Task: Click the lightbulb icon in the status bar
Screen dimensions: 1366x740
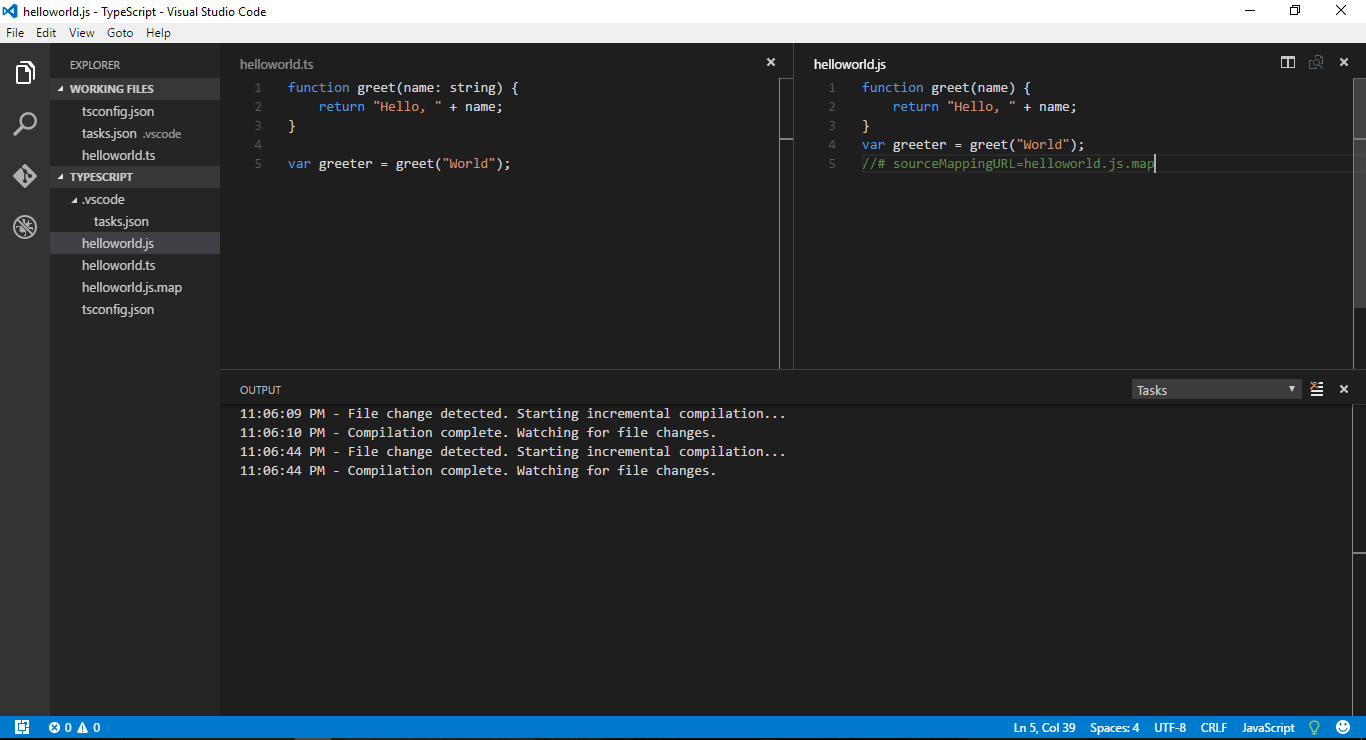Action: [x=1315, y=727]
